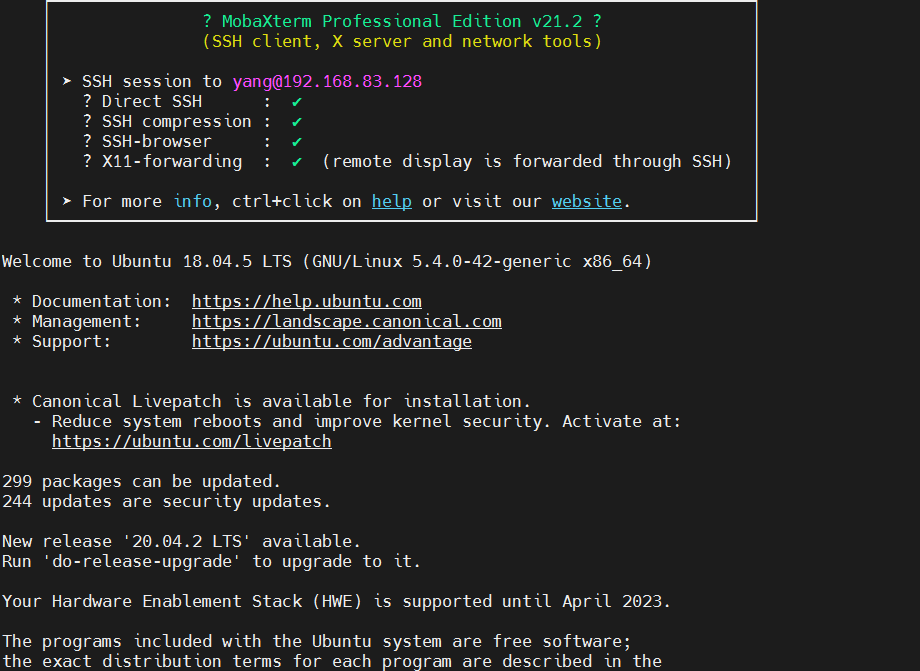Click the question mark after v21.2
This screenshot has width=920, height=671.
[x=597, y=21]
